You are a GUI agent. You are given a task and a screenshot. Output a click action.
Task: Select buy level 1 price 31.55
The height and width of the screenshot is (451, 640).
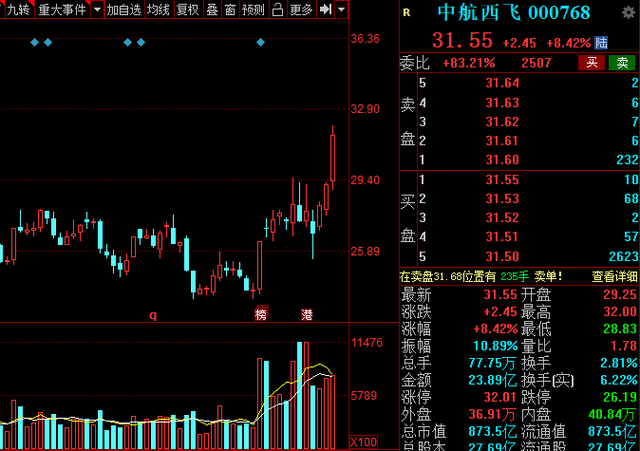click(x=502, y=180)
